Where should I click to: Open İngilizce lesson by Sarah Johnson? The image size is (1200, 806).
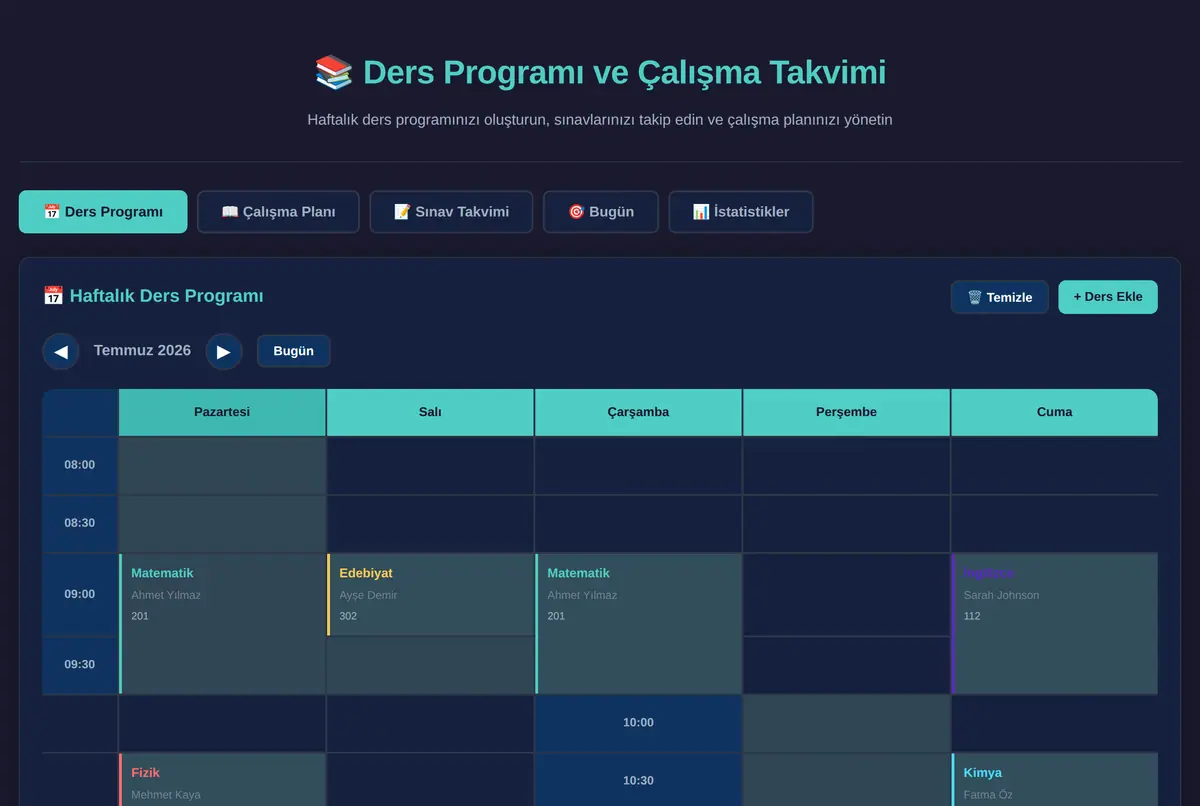coord(1054,624)
